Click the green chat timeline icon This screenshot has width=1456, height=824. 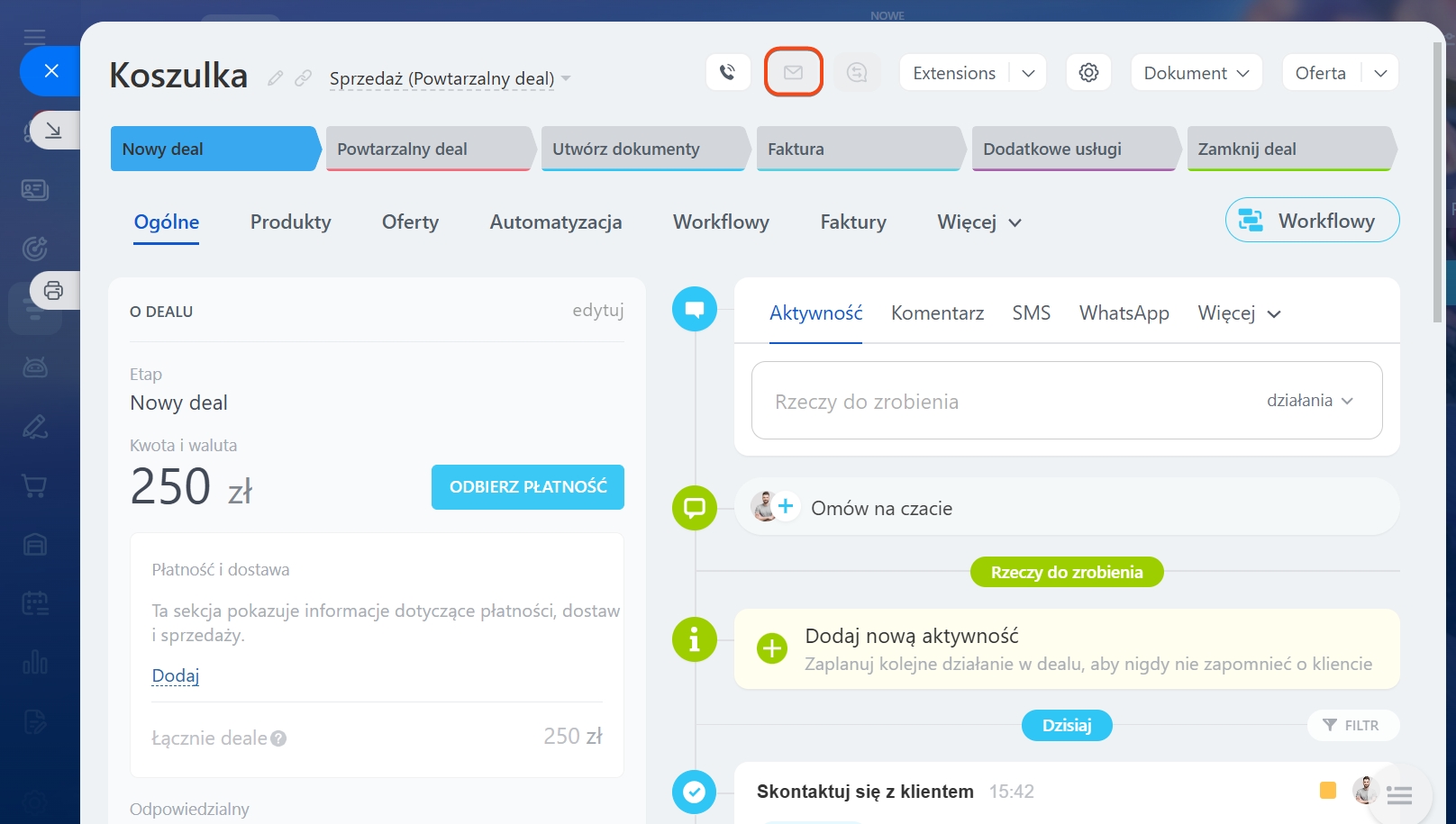click(x=695, y=508)
